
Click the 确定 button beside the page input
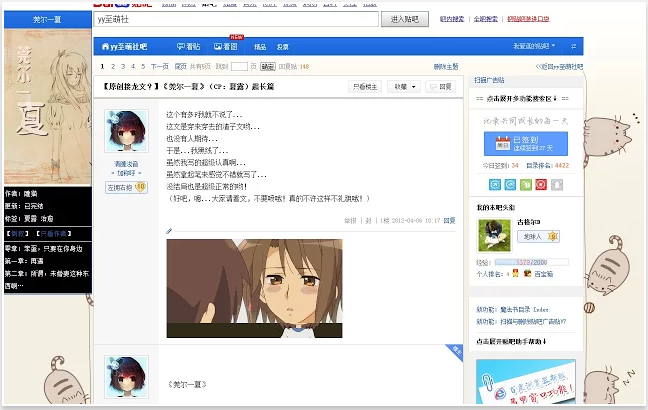(x=268, y=67)
